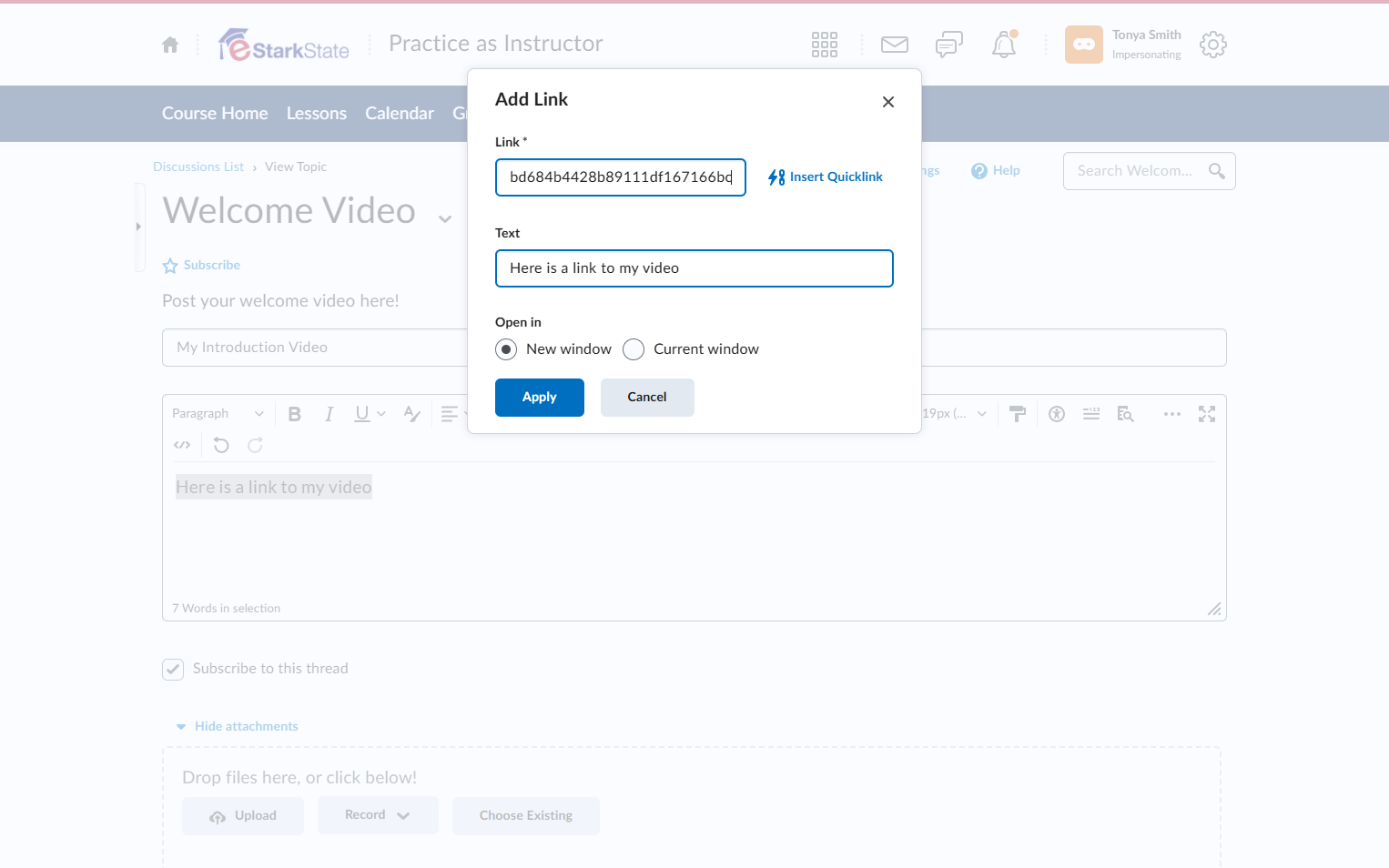Expand the underline options arrow
The image size is (1389, 868).
(x=381, y=414)
